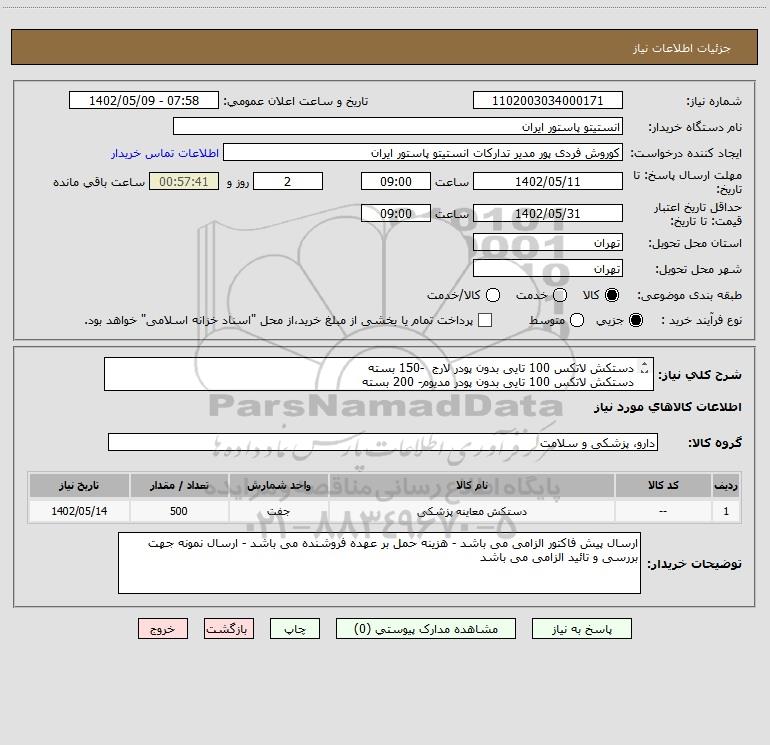The height and width of the screenshot is (745, 770).
Task: Click the announcement date field 1402/05/09 - 07:58
Action: [x=144, y=100]
